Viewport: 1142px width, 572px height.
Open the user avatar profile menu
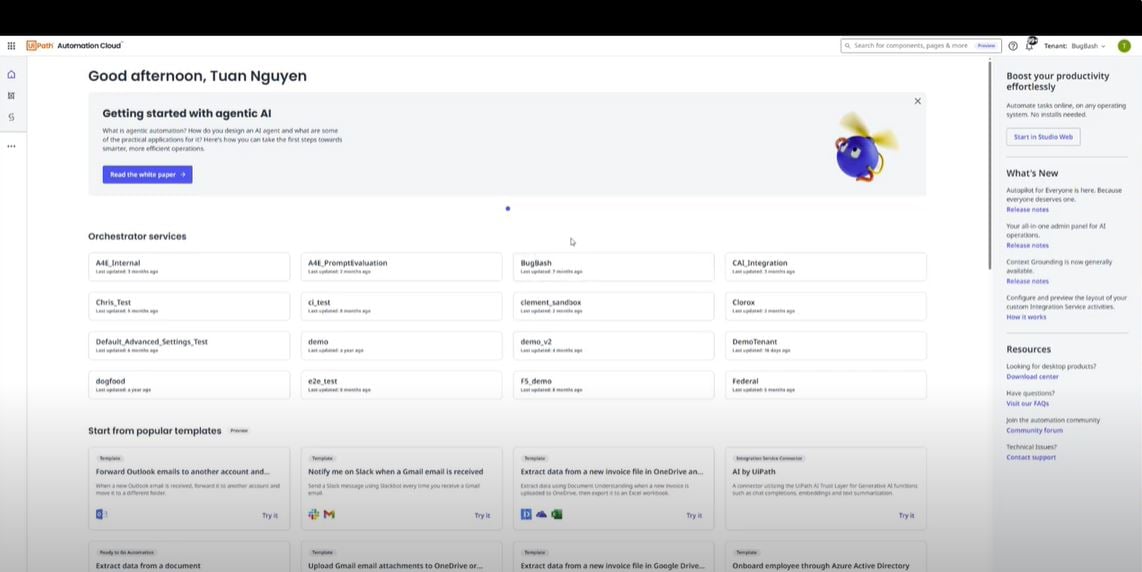point(1124,46)
